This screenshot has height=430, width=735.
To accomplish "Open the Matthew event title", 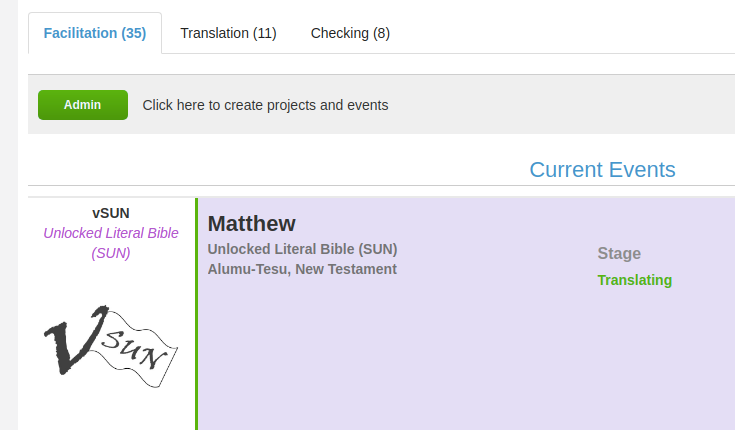I will [x=252, y=224].
